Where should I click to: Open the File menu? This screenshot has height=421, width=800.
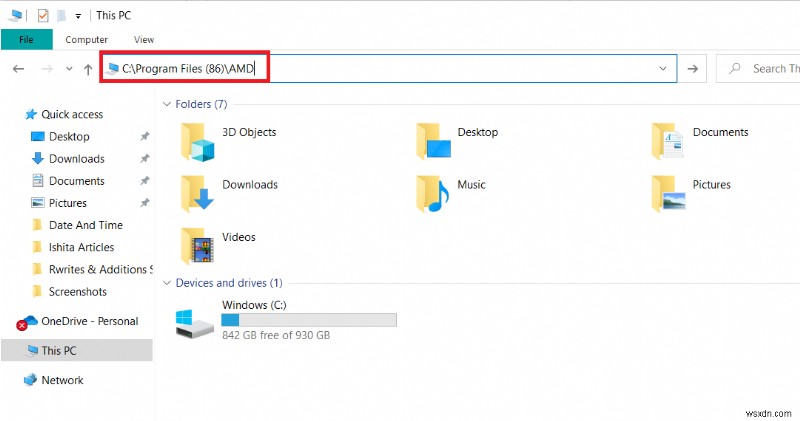coord(27,39)
